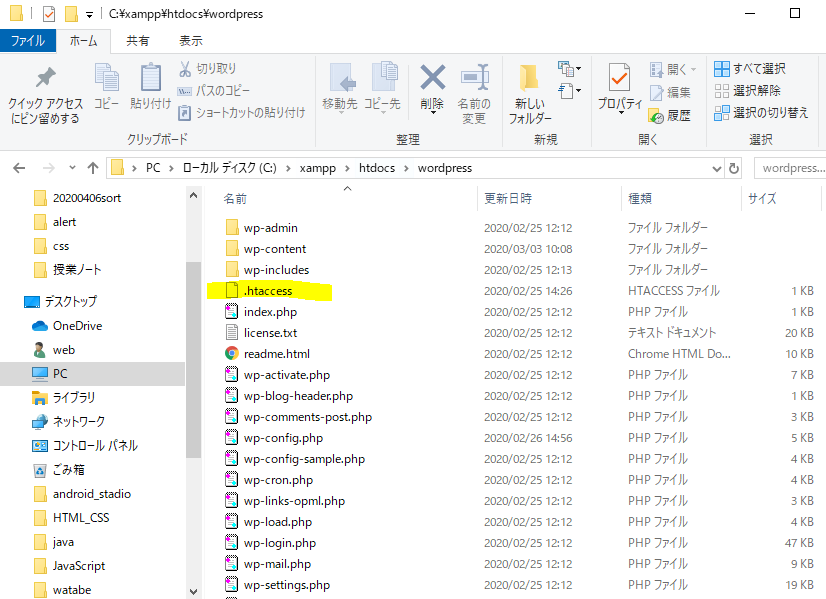The image size is (826, 599).
Task: Switch to the View (表示) tab
Action: click(191, 41)
